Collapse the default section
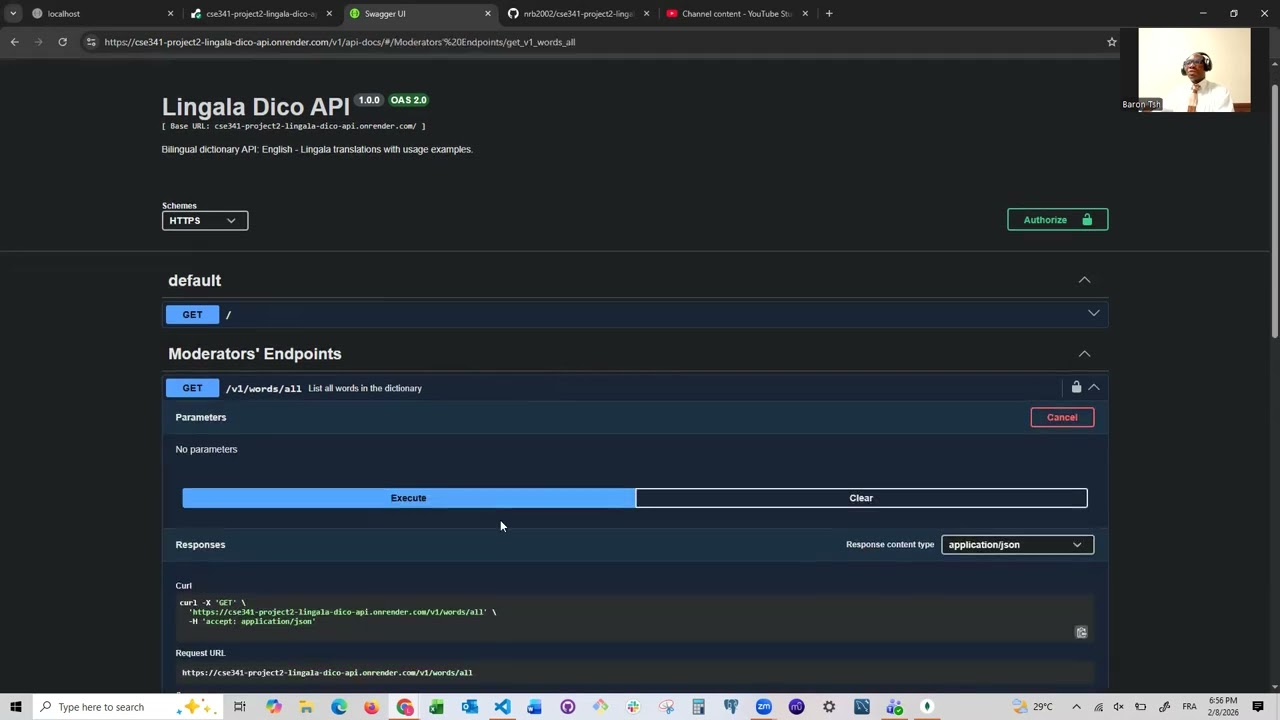 (1084, 280)
